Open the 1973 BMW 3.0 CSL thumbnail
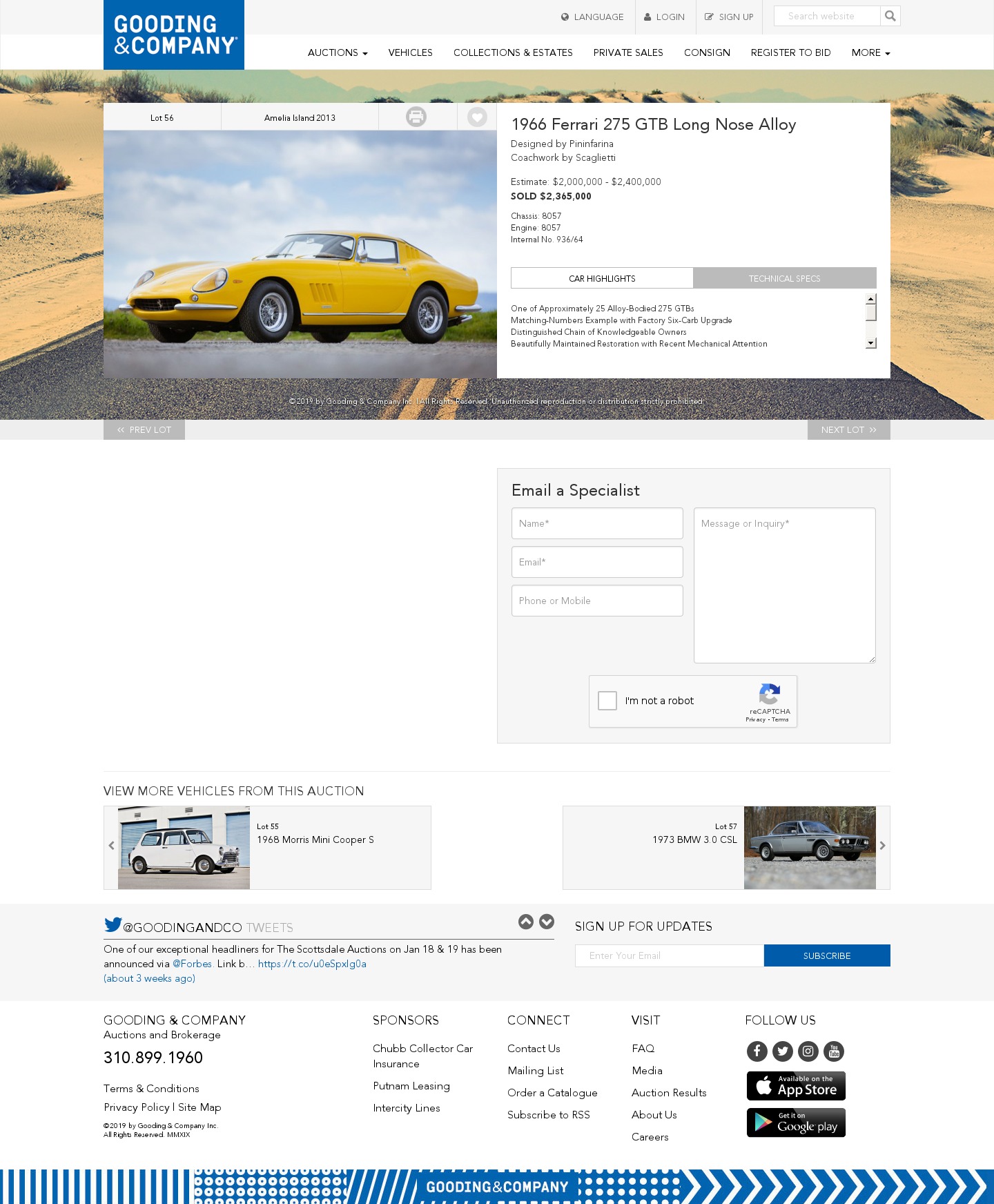The width and height of the screenshot is (994, 1204). click(x=810, y=848)
